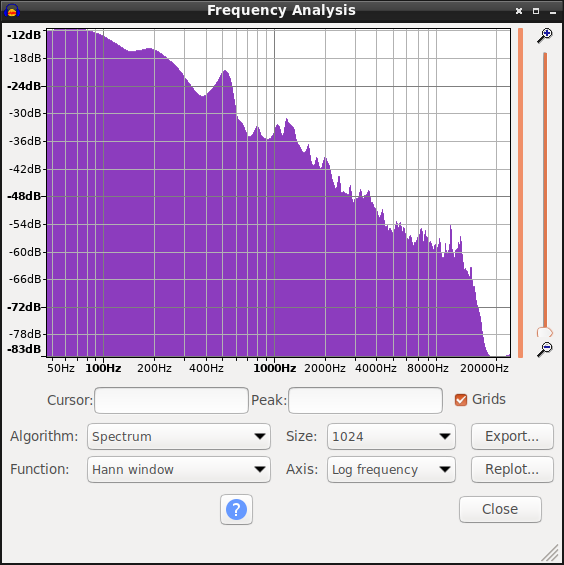Open the help question mark button
564x565 pixels.
pyautogui.click(x=236, y=510)
